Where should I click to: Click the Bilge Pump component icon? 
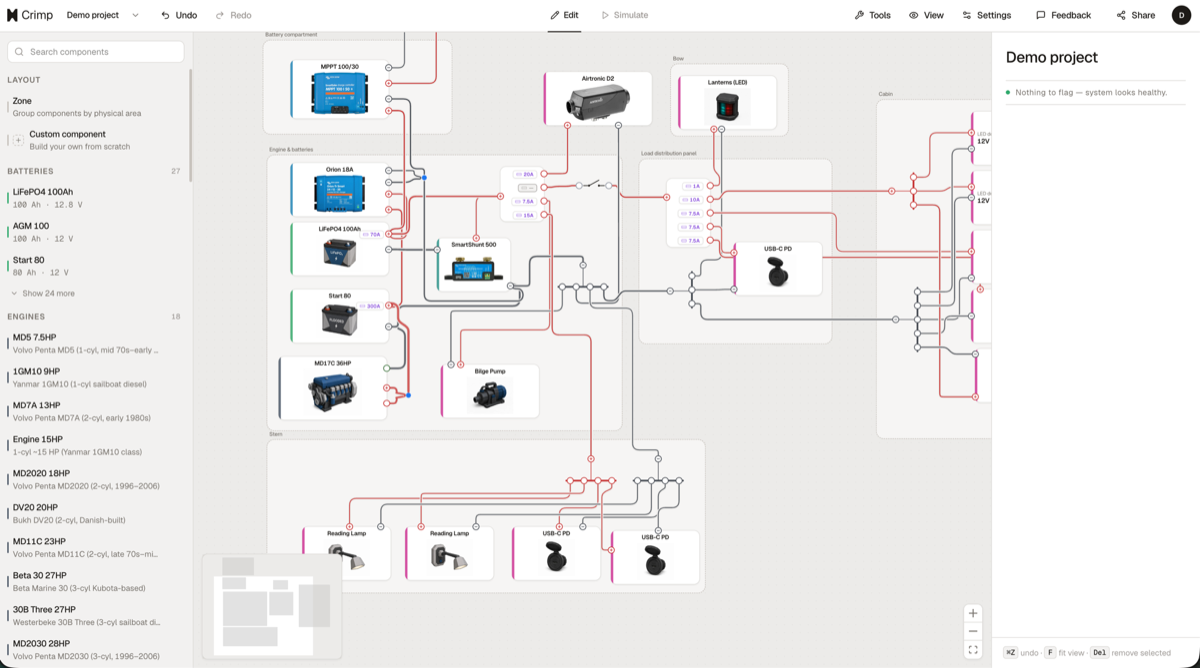click(490, 394)
